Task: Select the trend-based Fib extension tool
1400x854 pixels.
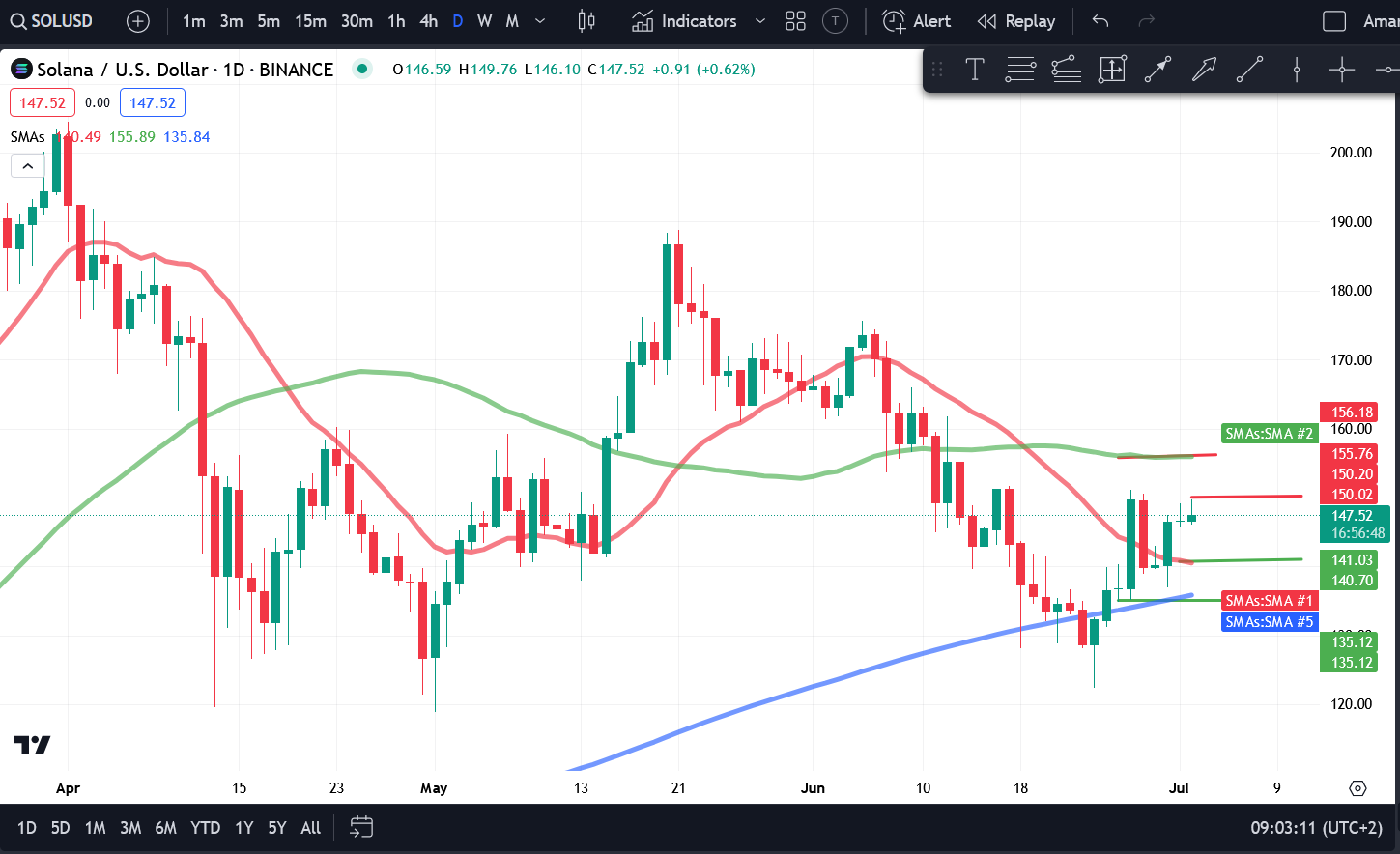Action: click(1066, 69)
